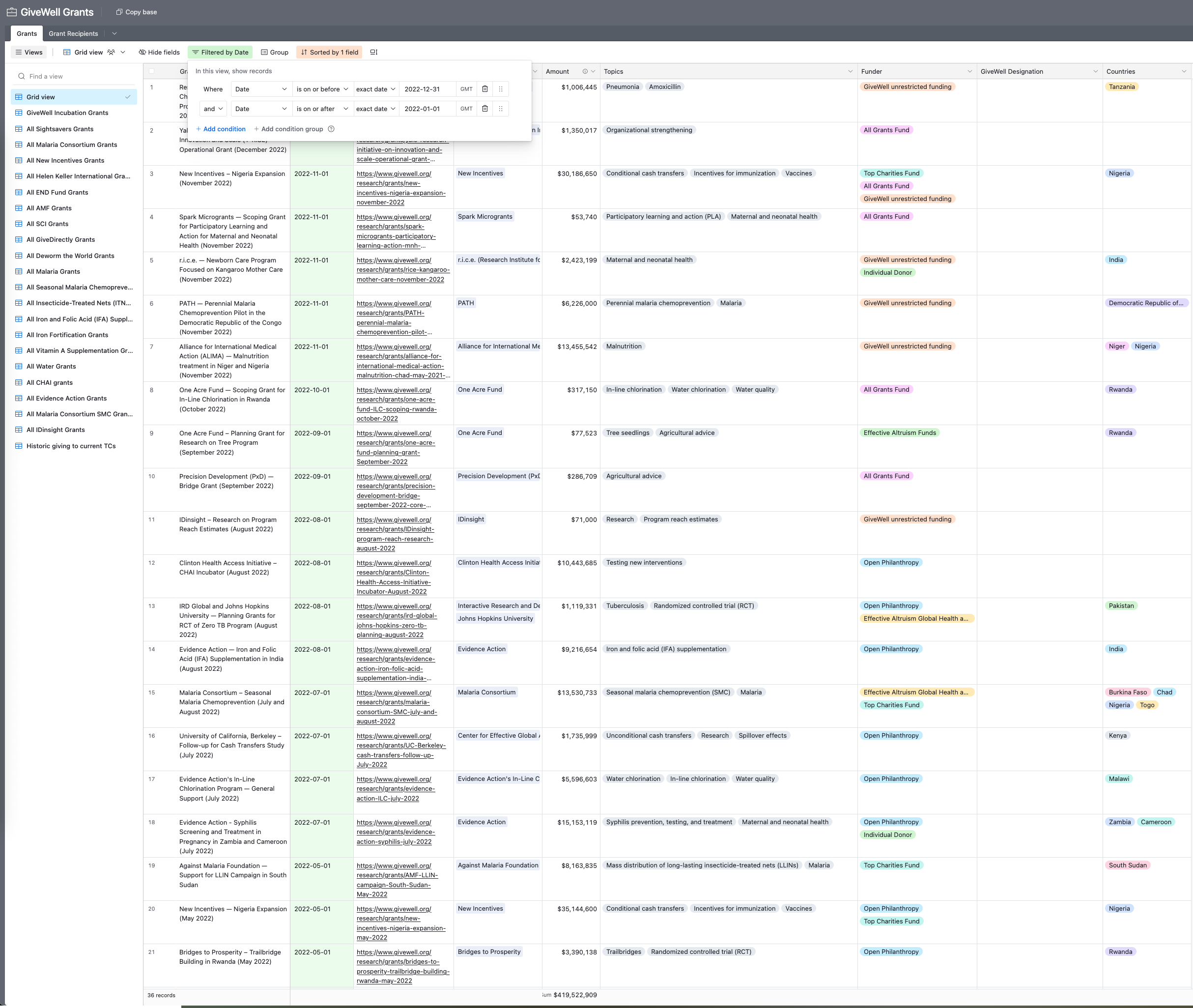Click Add condition group button

tap(288, 129)
